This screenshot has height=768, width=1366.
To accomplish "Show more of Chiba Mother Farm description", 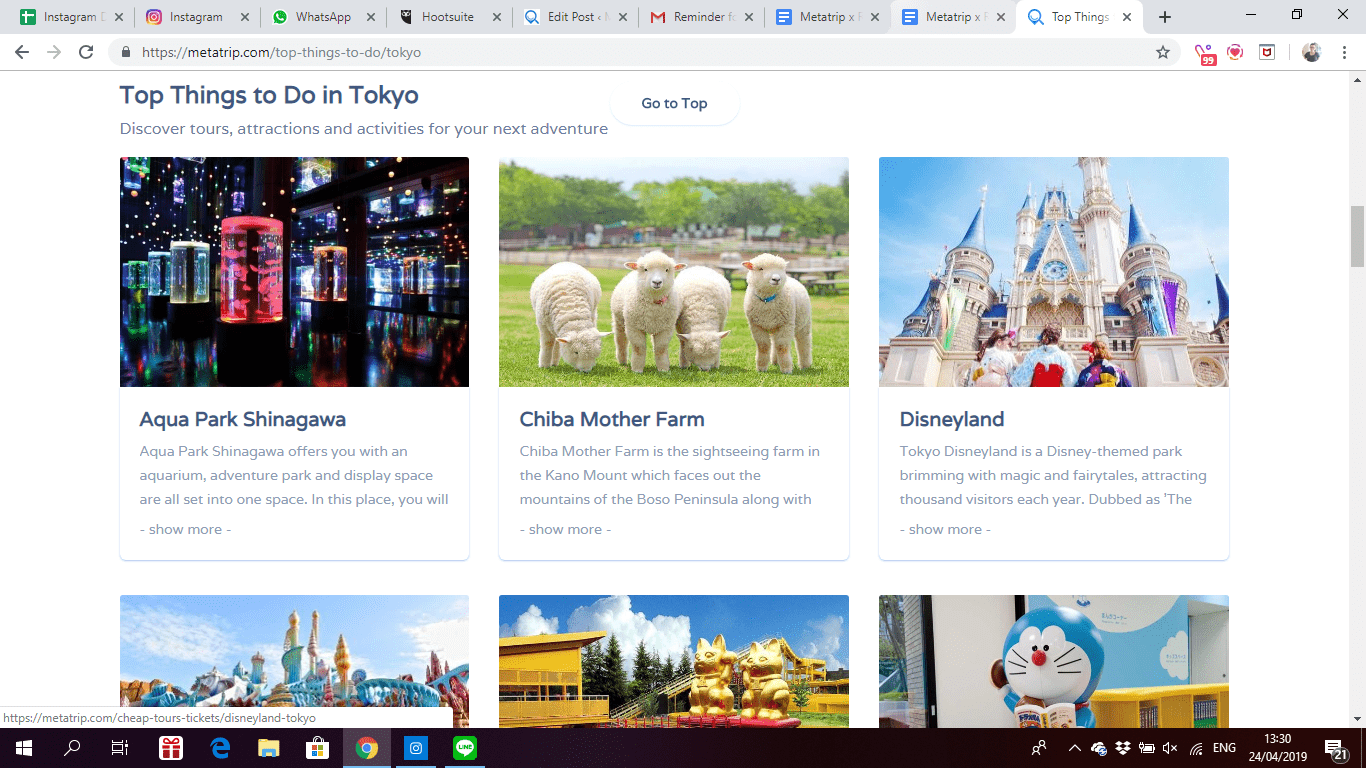I will (565, 529).
